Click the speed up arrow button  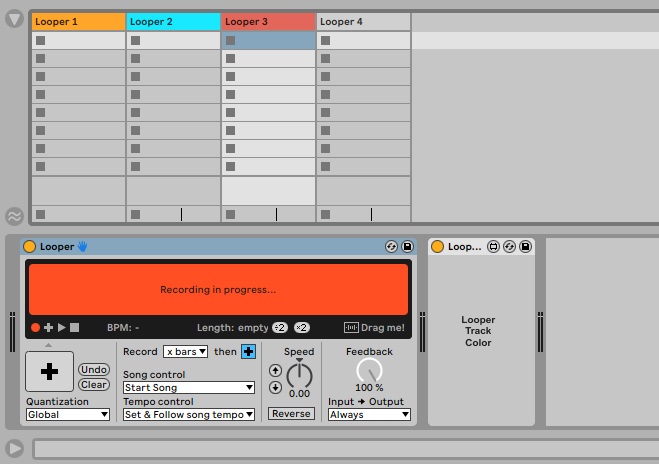click(x=276, y=370)
